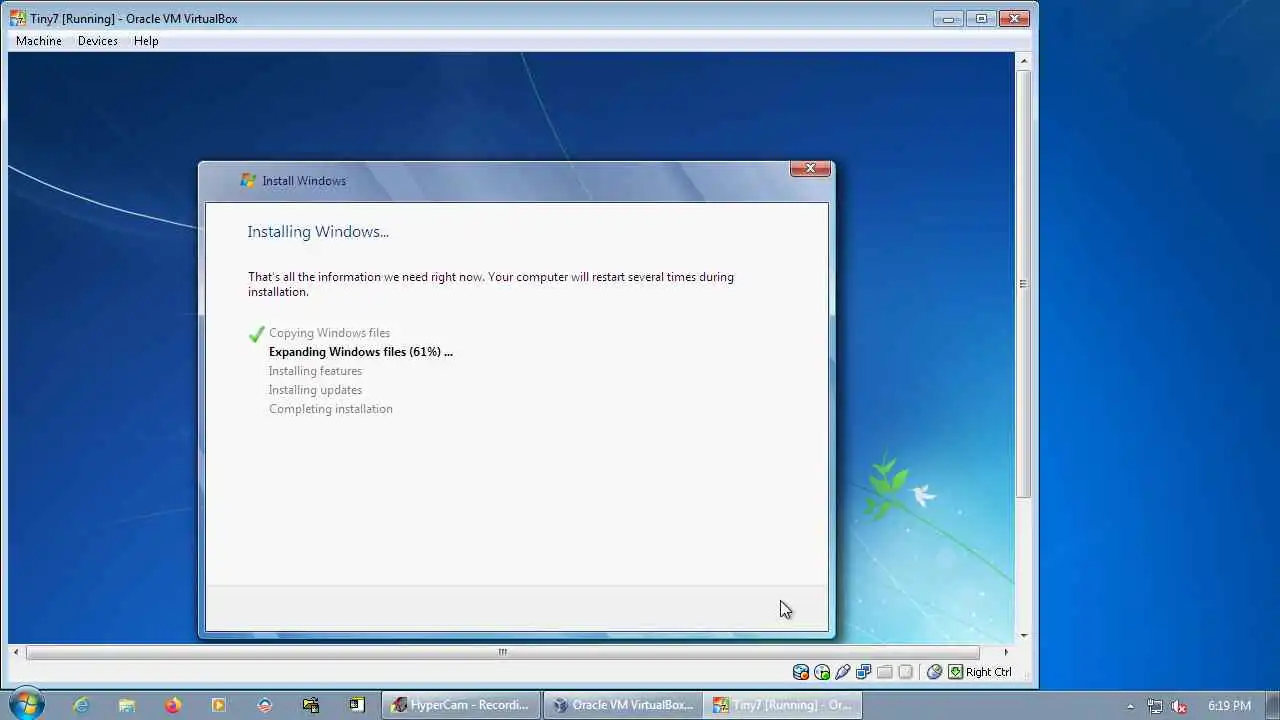
Task: Switch to the Tiny7 [Running] taskbar window
Action: 783,705
